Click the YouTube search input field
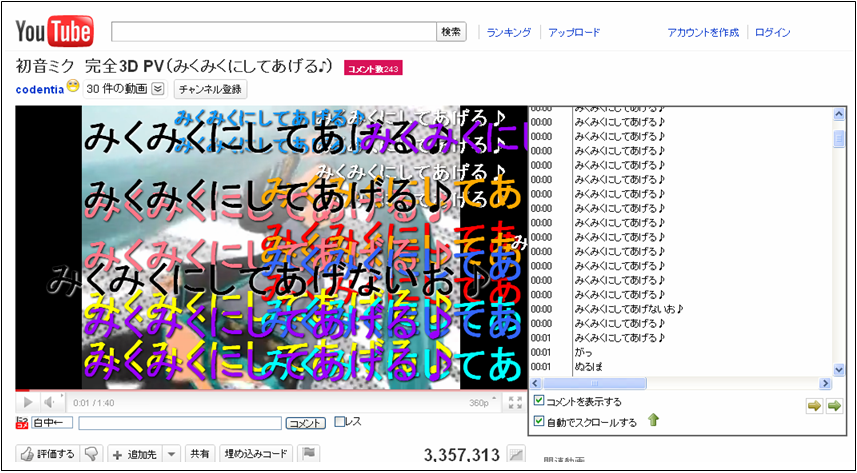The height and width of the screenshot is (473, 857). tap(274, 32)
